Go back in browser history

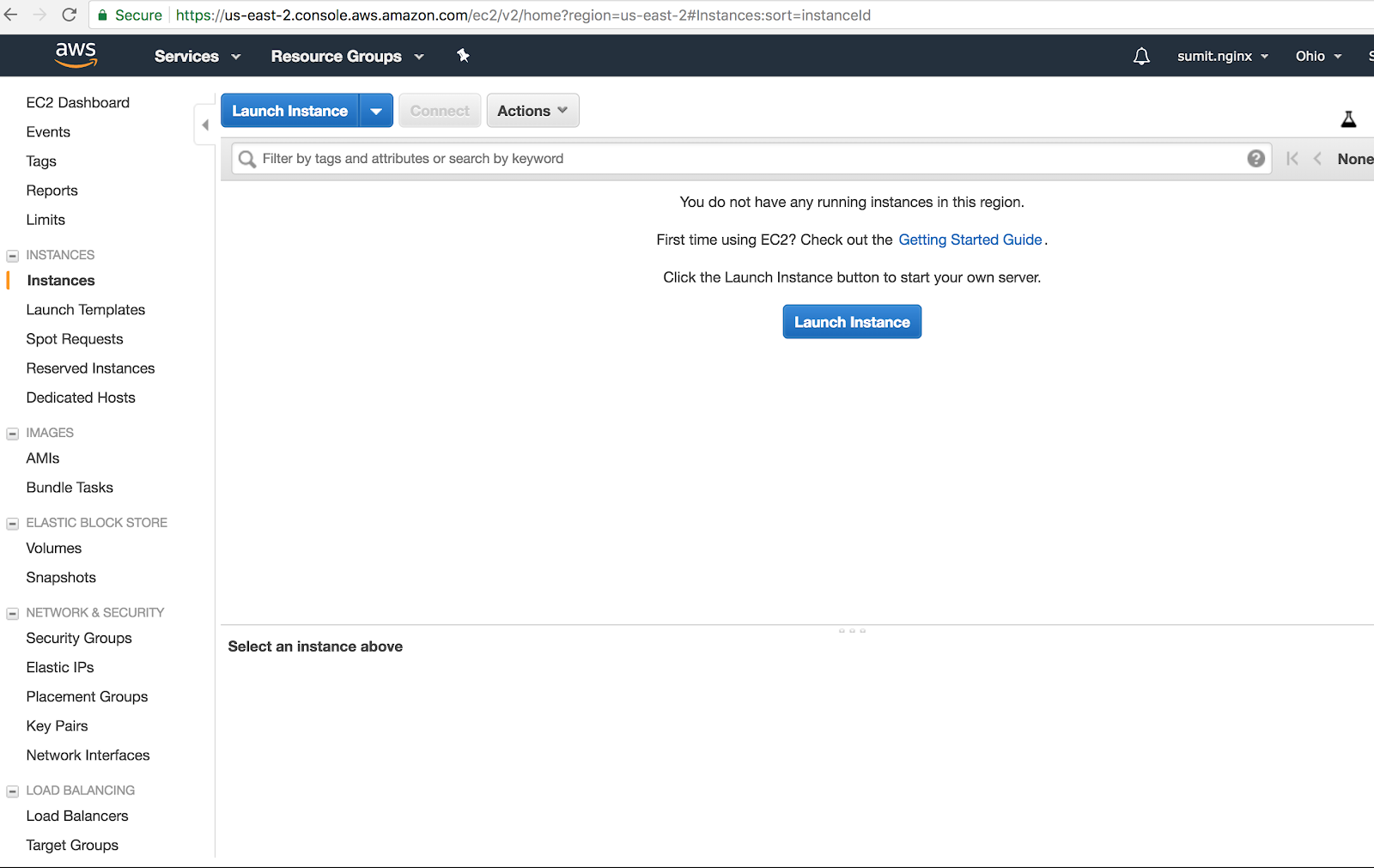coord(11,15)
